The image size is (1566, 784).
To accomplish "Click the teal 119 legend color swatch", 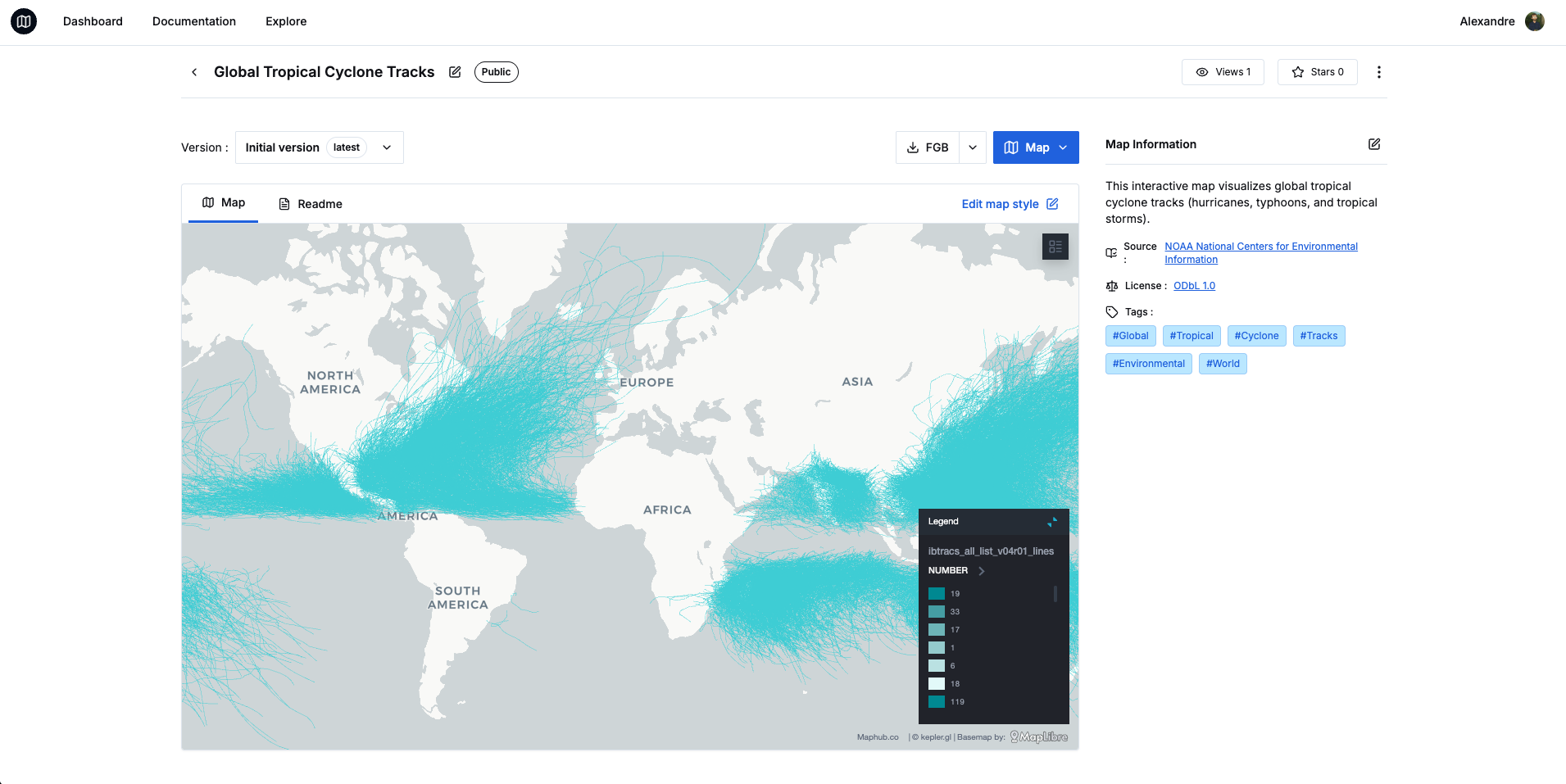I will pos(937,702).
